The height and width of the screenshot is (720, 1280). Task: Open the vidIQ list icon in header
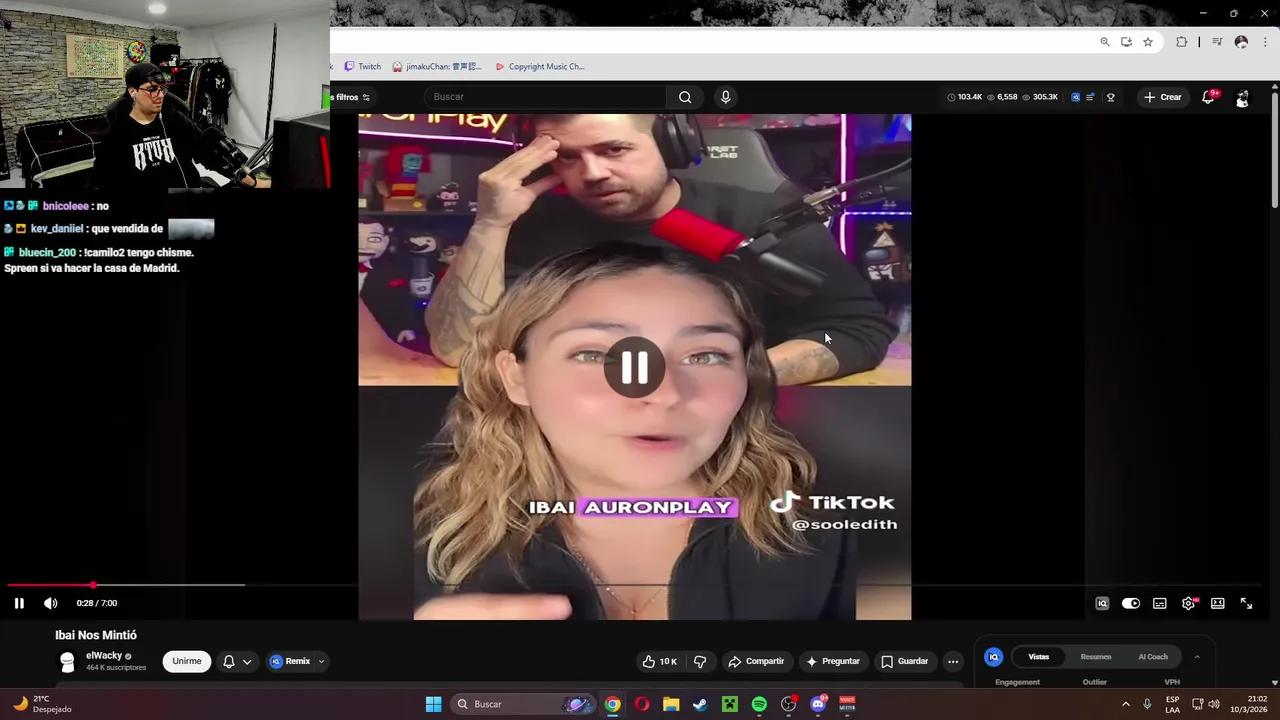pyautogui.click(x=1091, y=97)
